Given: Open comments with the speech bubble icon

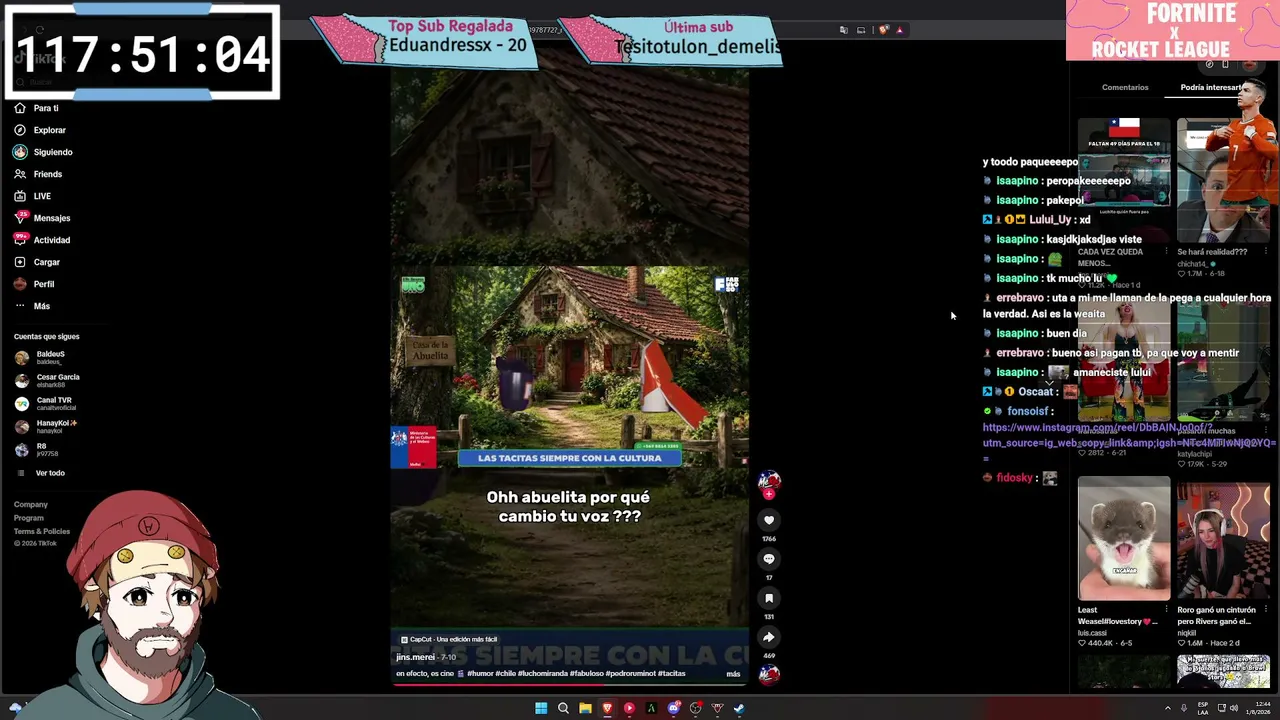Looking at the screenshot, I should pyautogui.click(x=769, y=559).
